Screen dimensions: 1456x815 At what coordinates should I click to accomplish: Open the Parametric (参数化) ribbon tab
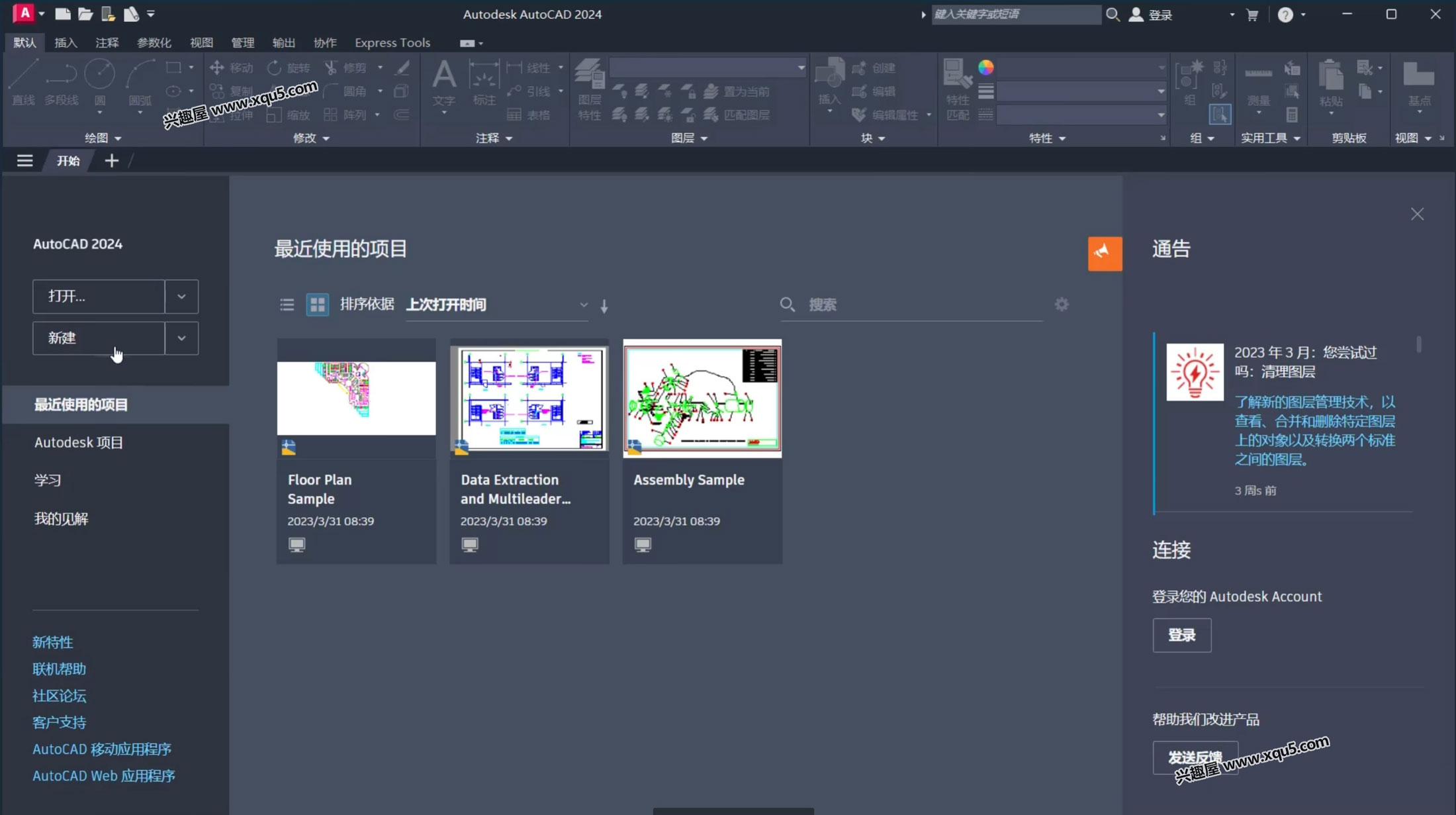[x=154, y=42]
